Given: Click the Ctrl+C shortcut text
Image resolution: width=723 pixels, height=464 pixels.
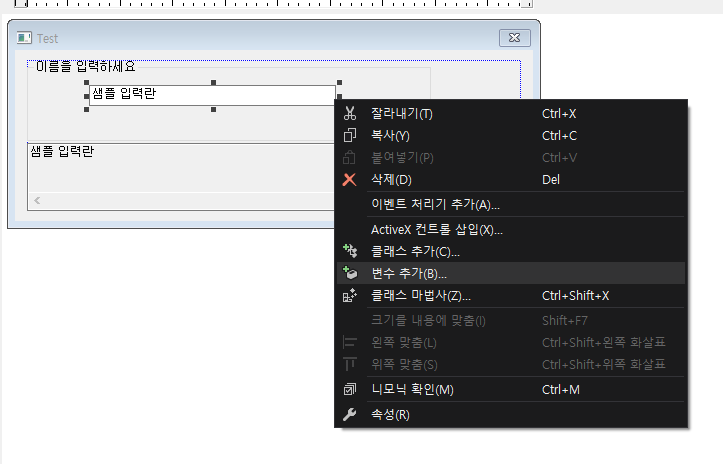Looking at the screenshot, I should 559,136.
